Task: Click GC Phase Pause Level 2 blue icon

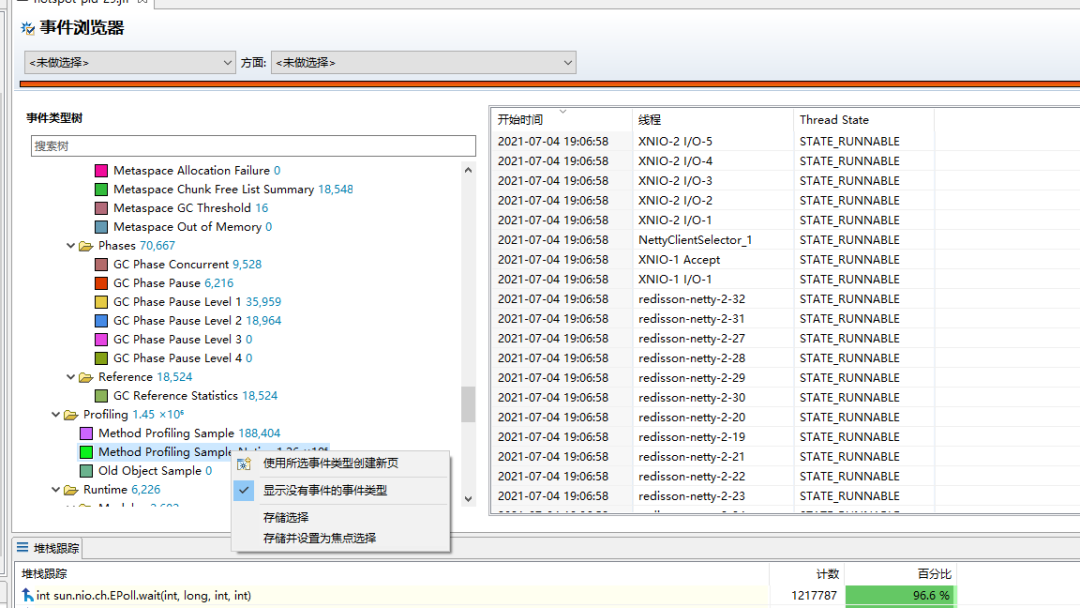Action: pyautogui.click(x=101, y=321)
